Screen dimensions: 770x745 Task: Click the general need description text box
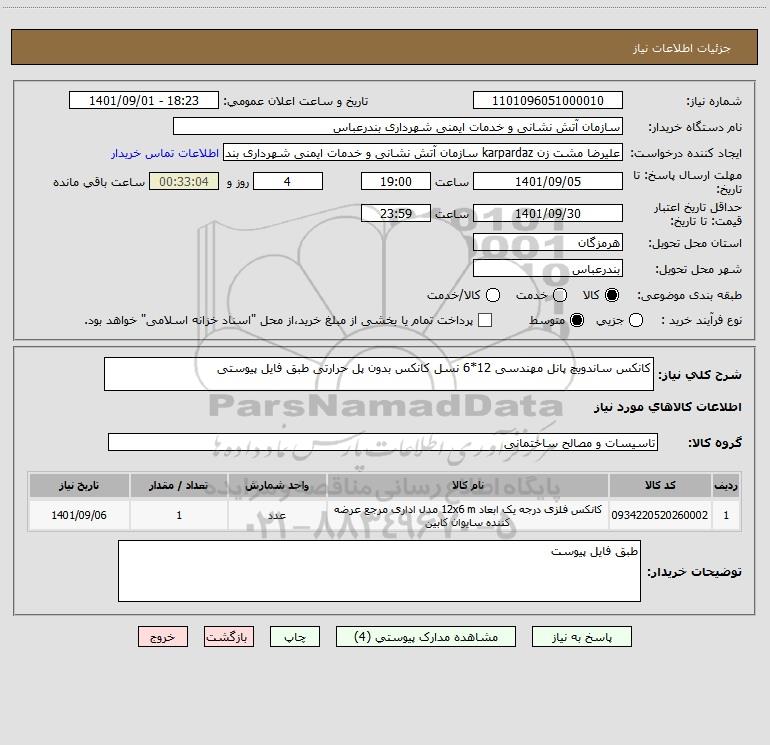click(379, 374)
